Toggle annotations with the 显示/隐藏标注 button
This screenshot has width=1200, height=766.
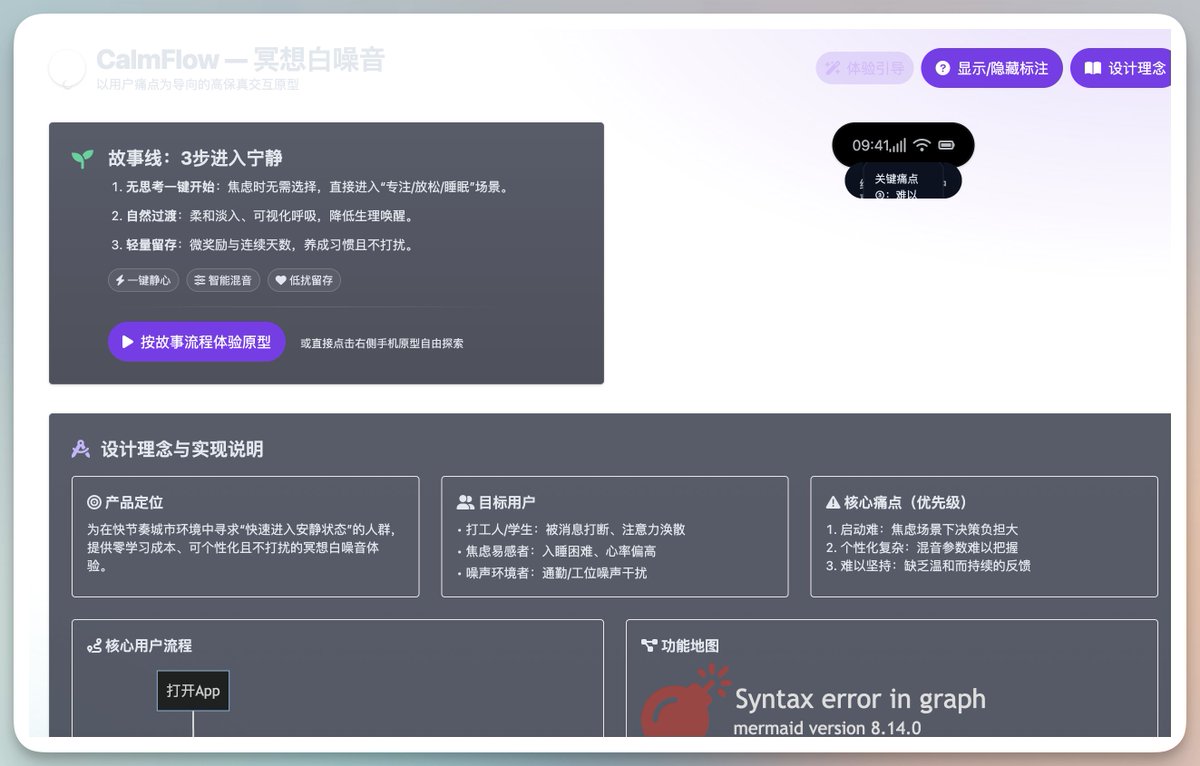(991, 68)
